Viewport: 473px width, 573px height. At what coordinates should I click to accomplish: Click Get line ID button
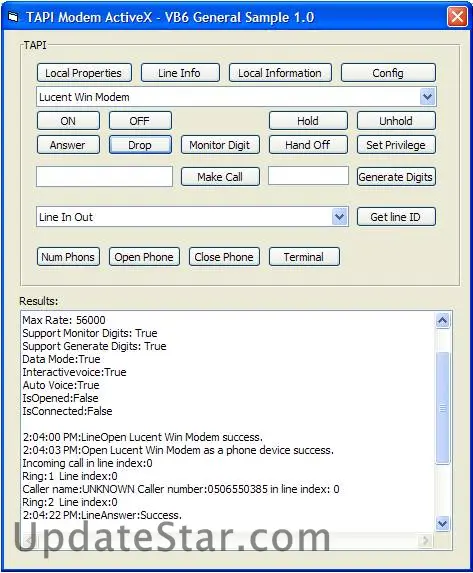[x=396, y=217]
